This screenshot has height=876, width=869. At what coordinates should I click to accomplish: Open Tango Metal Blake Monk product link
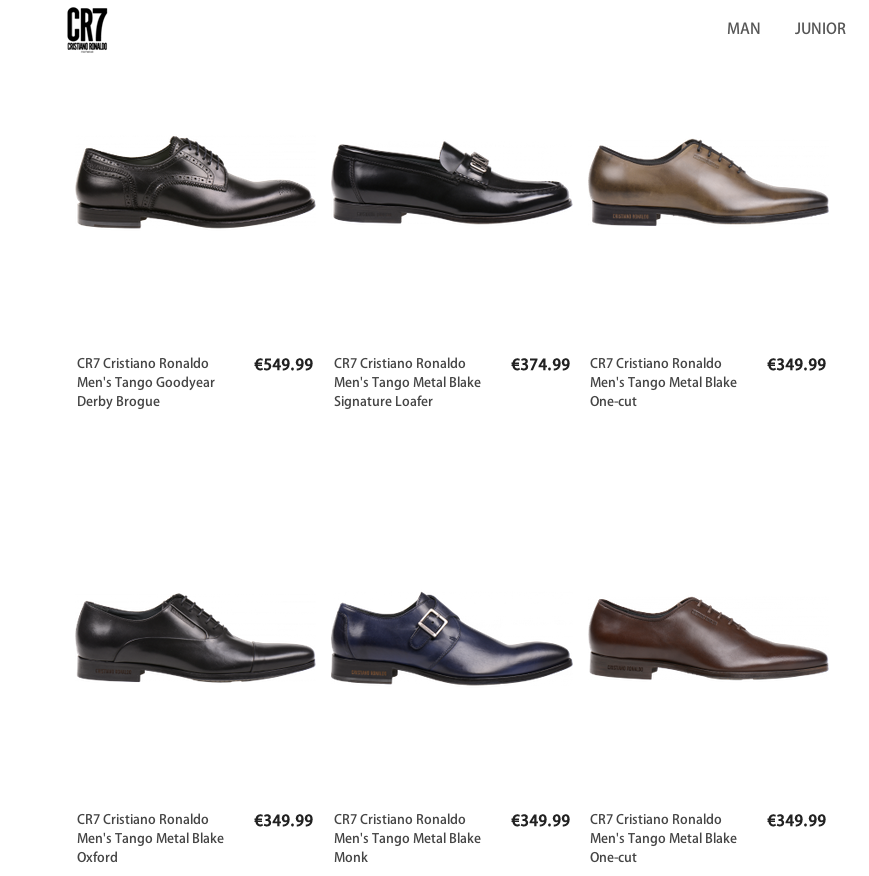coord(407,839)
